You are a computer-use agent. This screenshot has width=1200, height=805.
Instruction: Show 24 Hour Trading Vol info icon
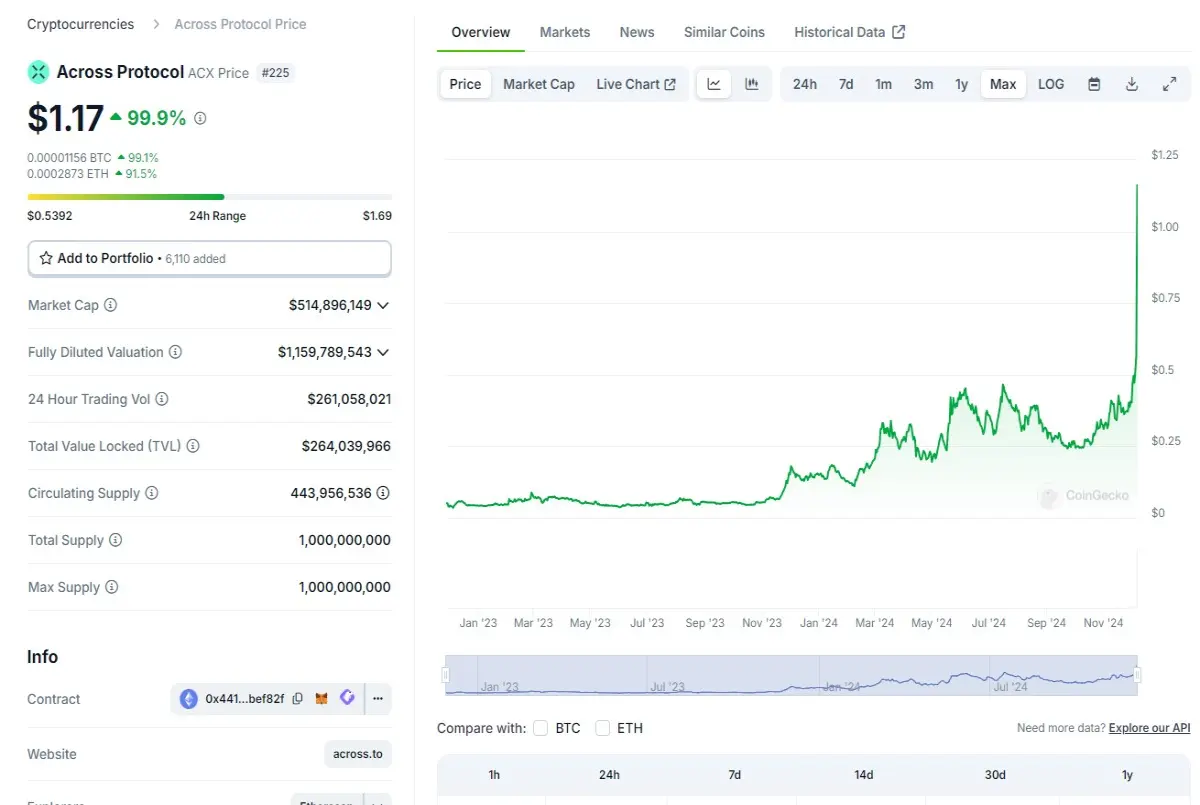[162, 399]
